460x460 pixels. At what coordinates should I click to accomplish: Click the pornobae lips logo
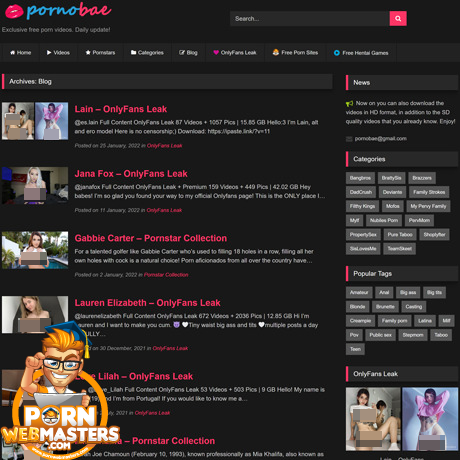pyautogui.click(x=58, y=11)
